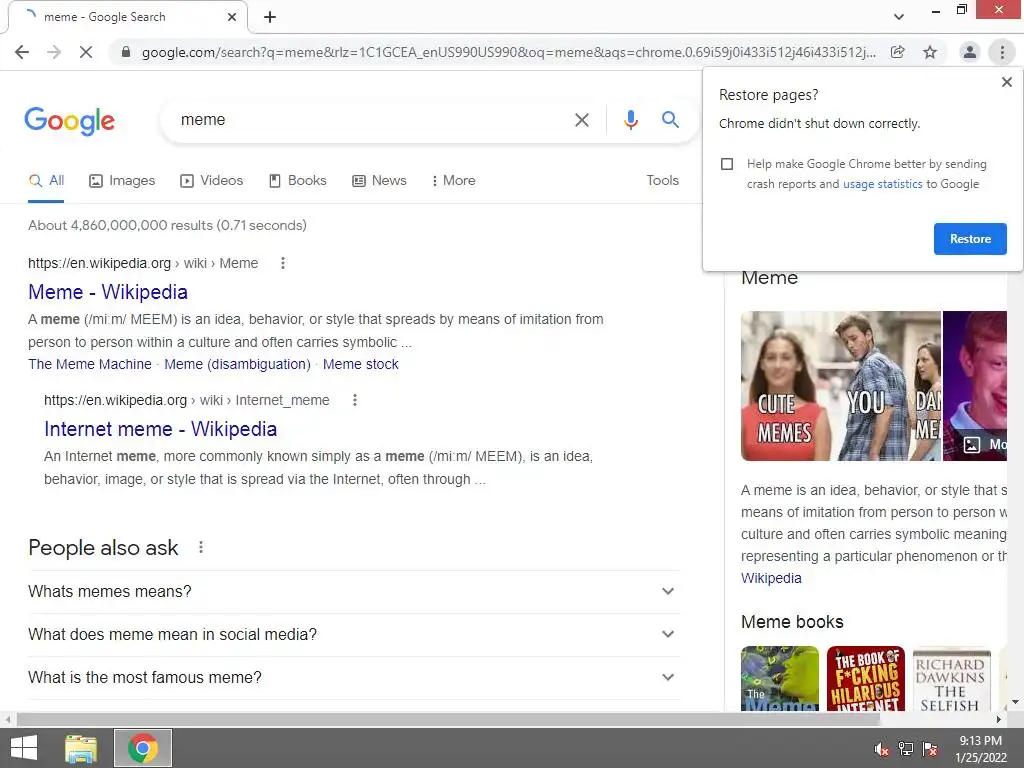Click the muted speaker tray icon
The width and height of the screenshot is (1024, 768).
882,750
